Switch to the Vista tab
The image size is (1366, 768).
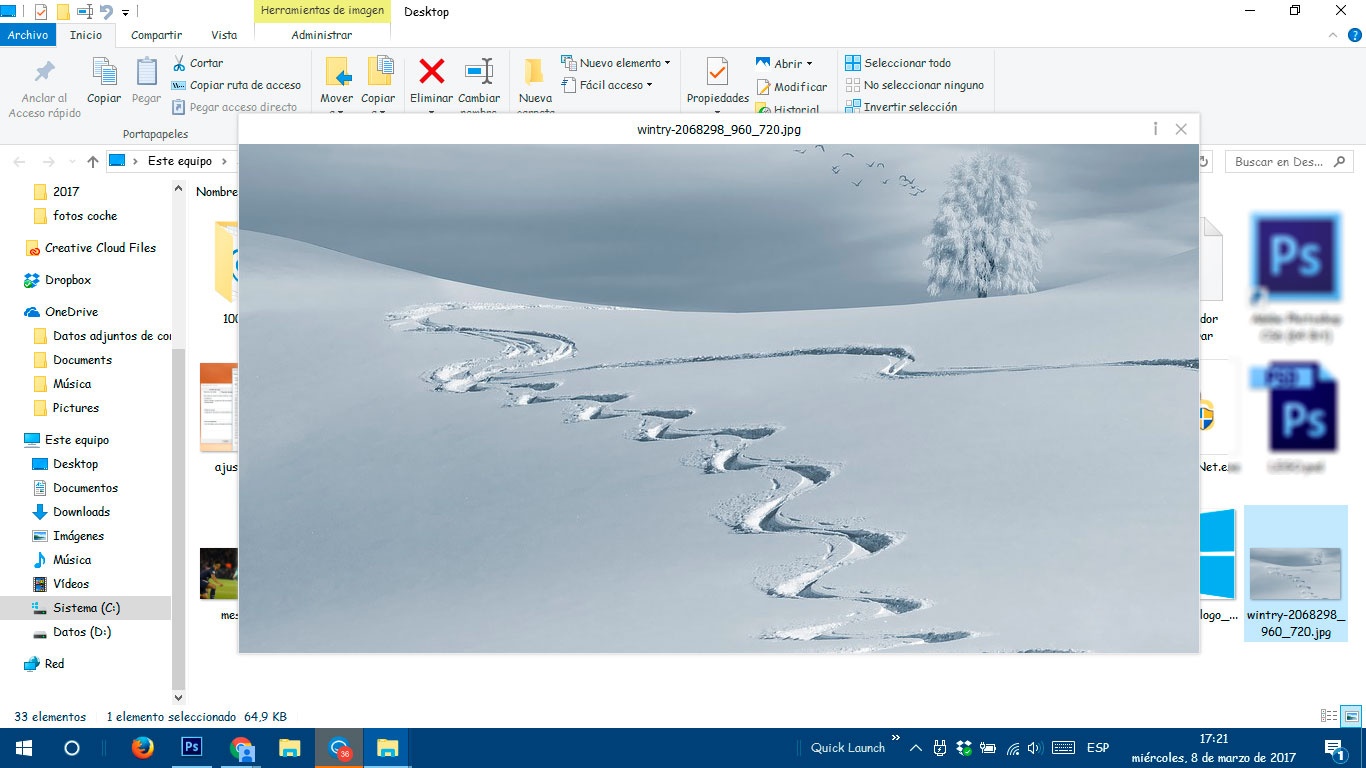tap(224, 35)
